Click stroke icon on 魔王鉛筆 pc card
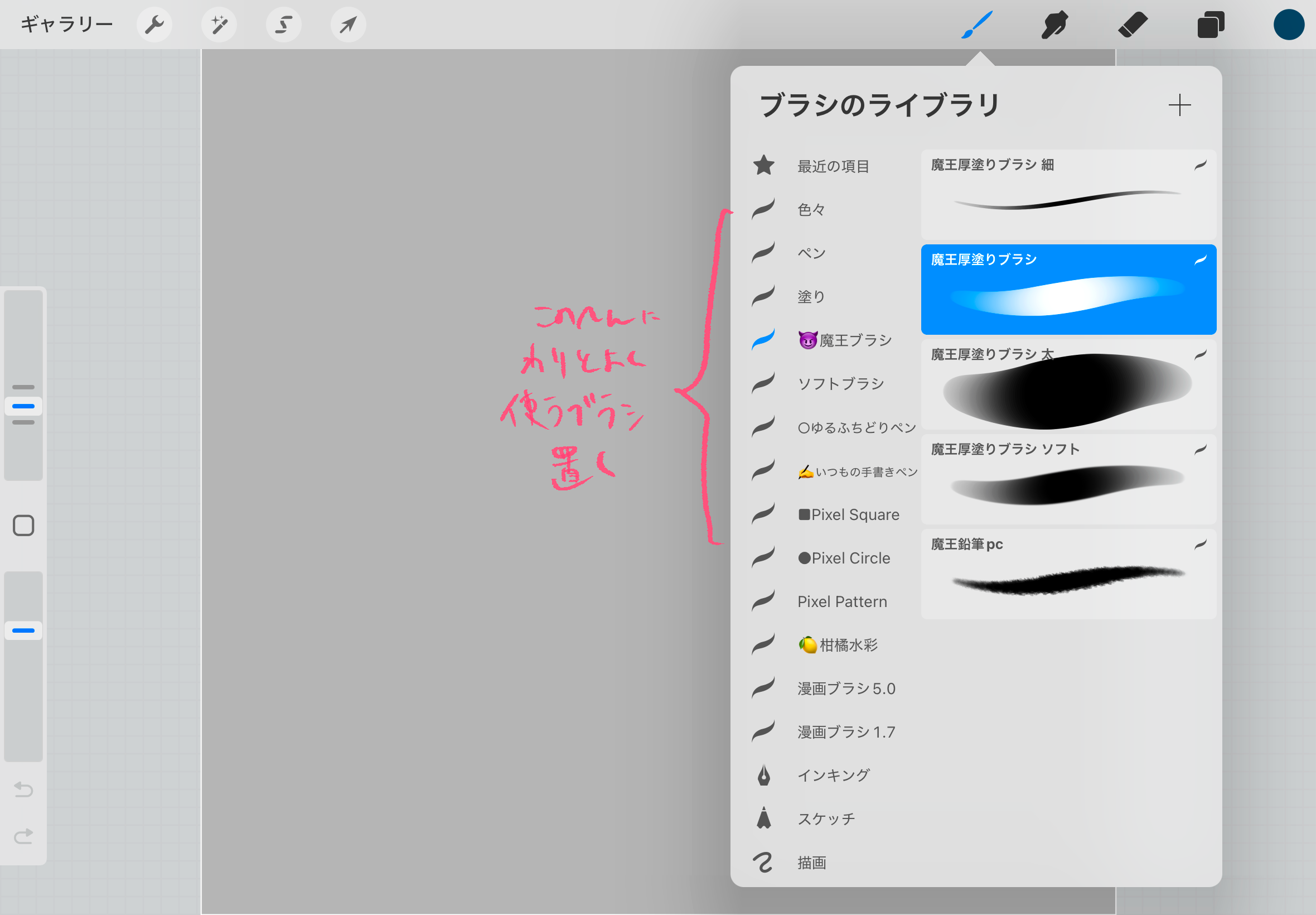This screenshot has height=915, width=1316. 1200,545
